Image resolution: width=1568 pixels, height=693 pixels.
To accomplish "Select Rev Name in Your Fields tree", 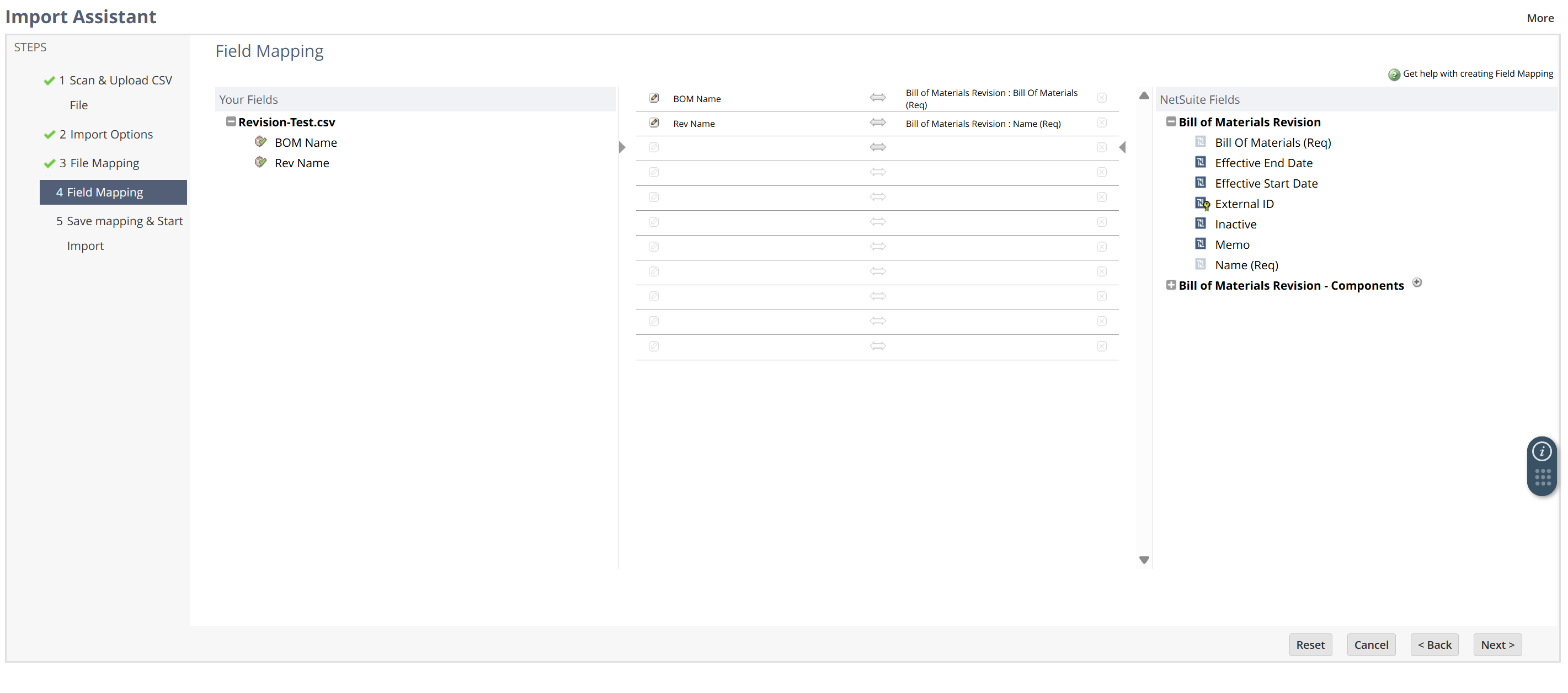I will [302, 163].
